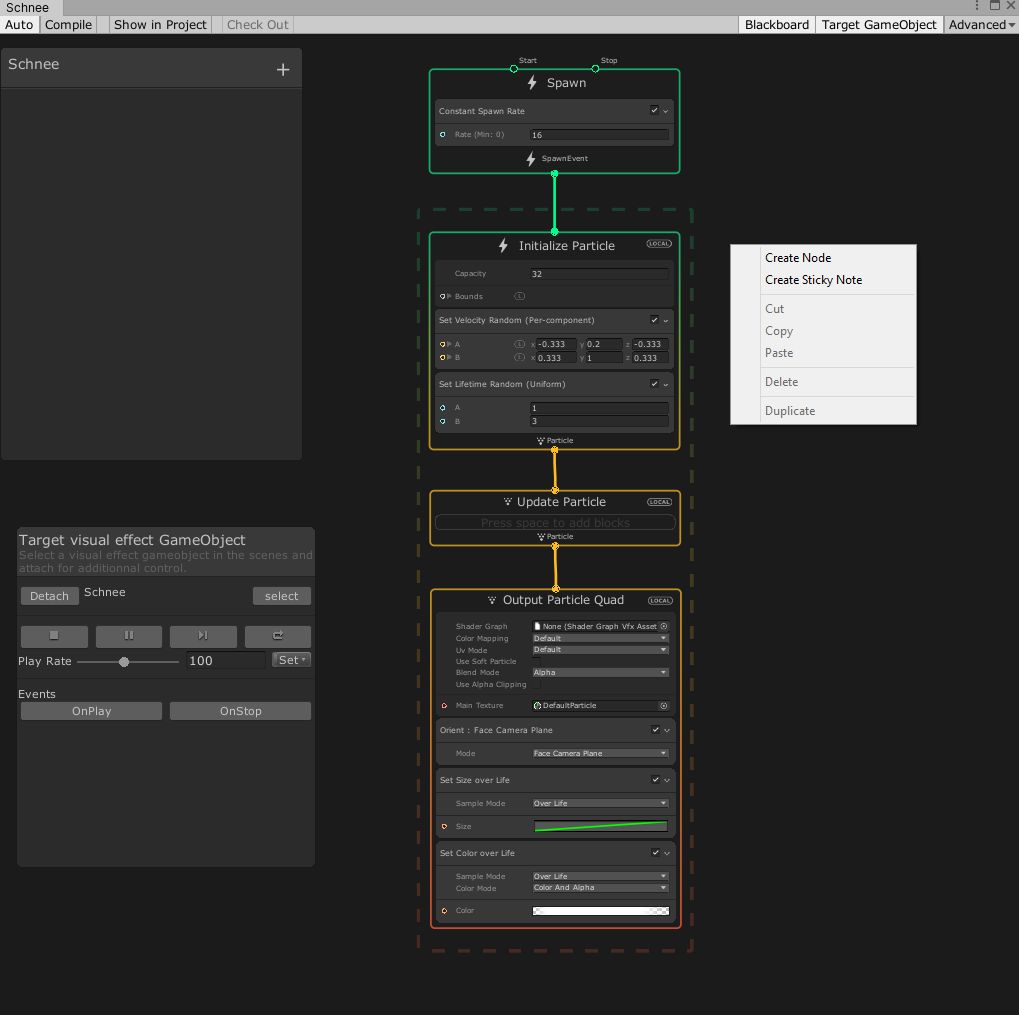Click the plus icon in the Schnee blackboard
This screenshot has width=1019, height=1015.
283,68
